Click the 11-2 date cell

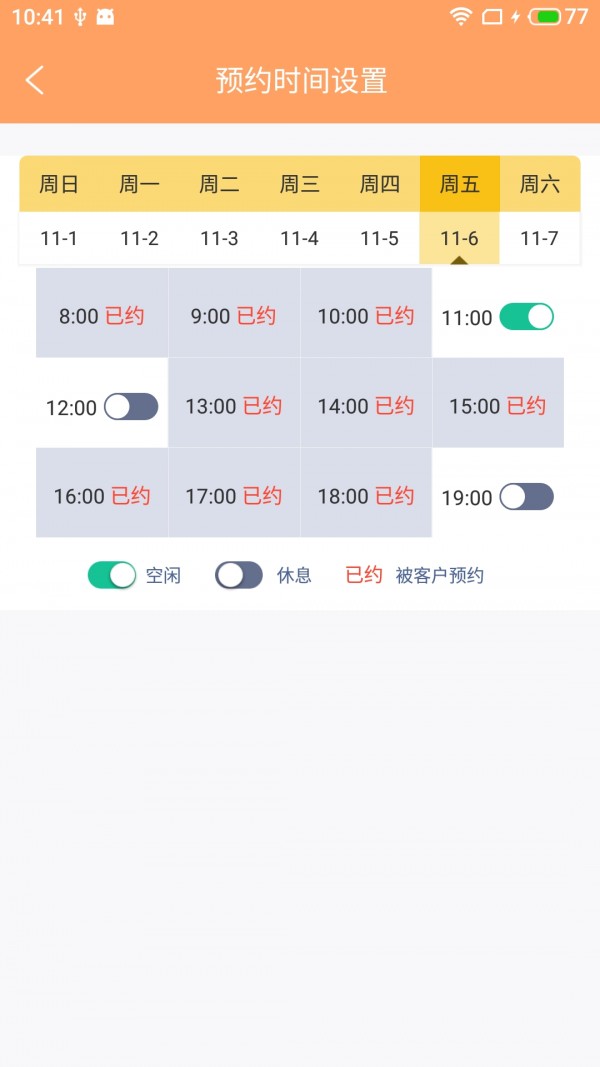[137, 239]
